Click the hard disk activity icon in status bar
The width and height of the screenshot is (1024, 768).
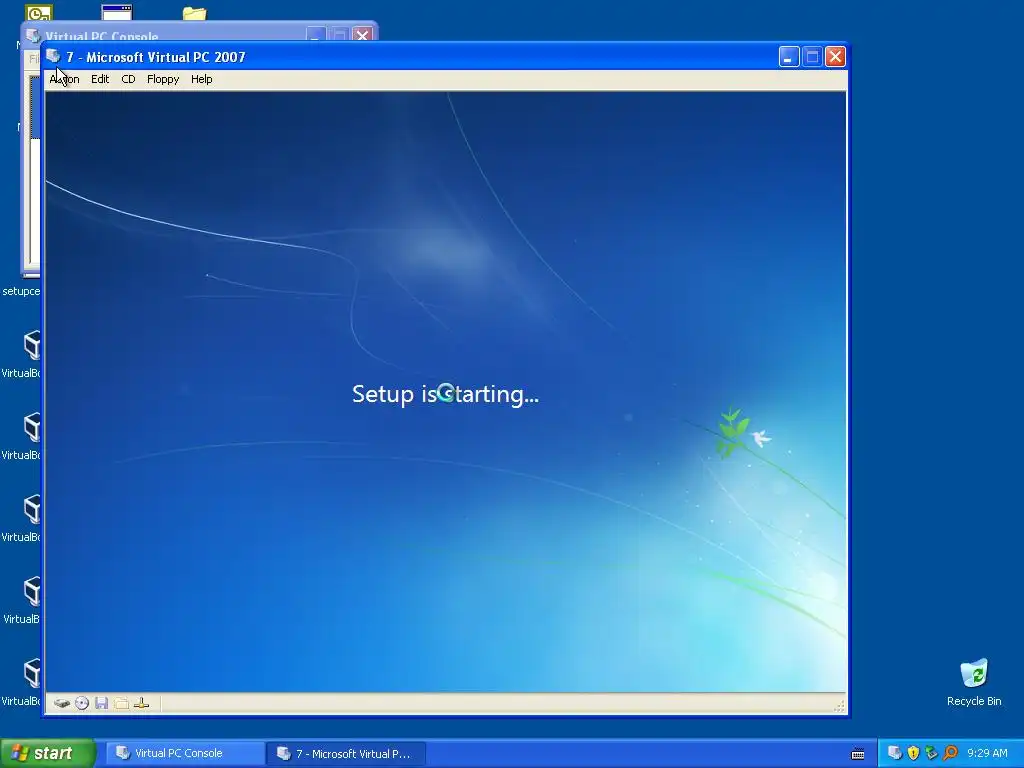[x=62, y=703]
